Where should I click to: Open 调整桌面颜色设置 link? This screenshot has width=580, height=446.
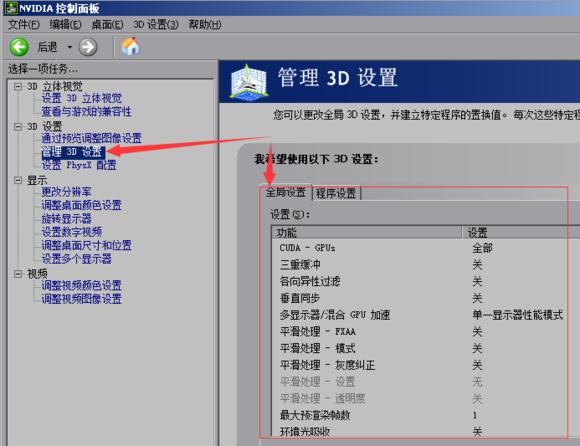[81, 205]
